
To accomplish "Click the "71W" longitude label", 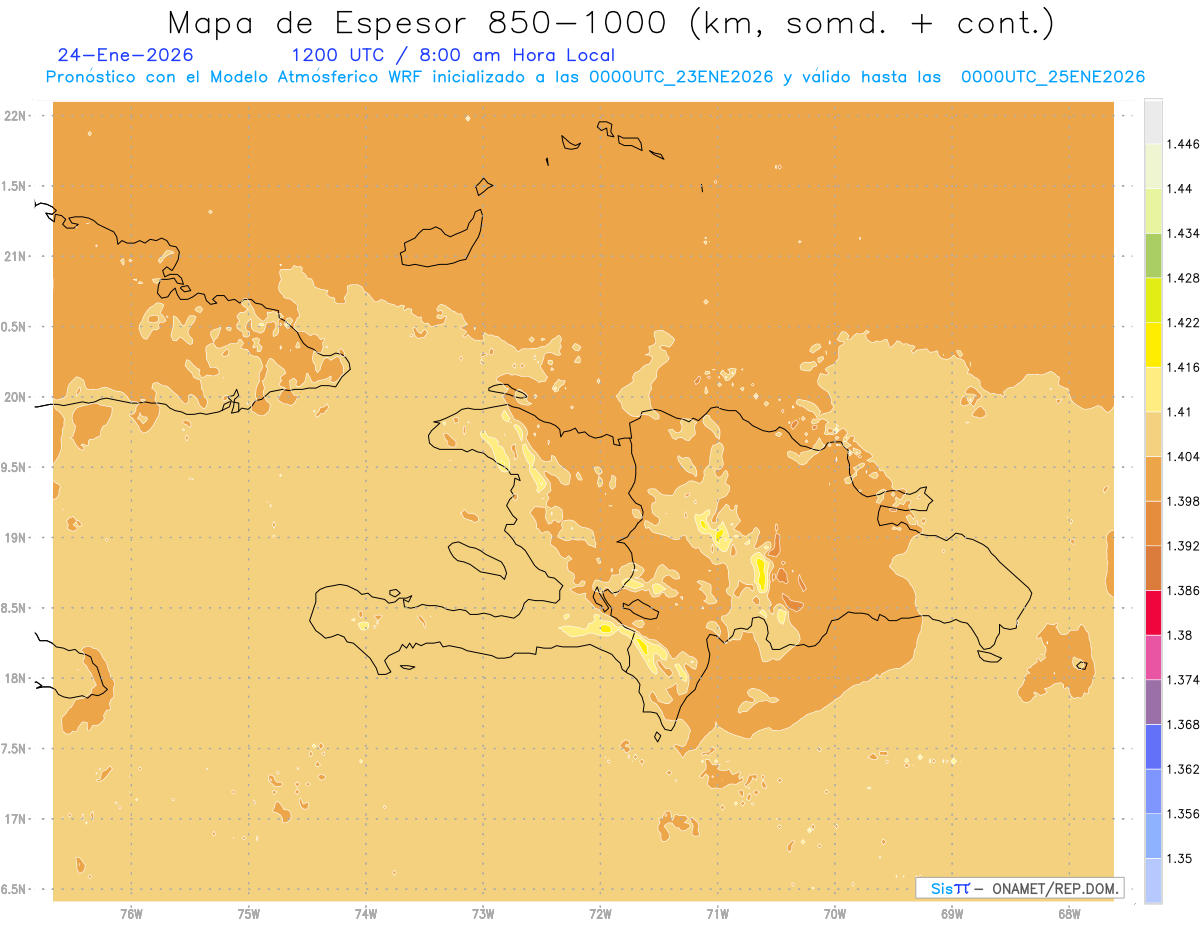I will coord(717,913).
